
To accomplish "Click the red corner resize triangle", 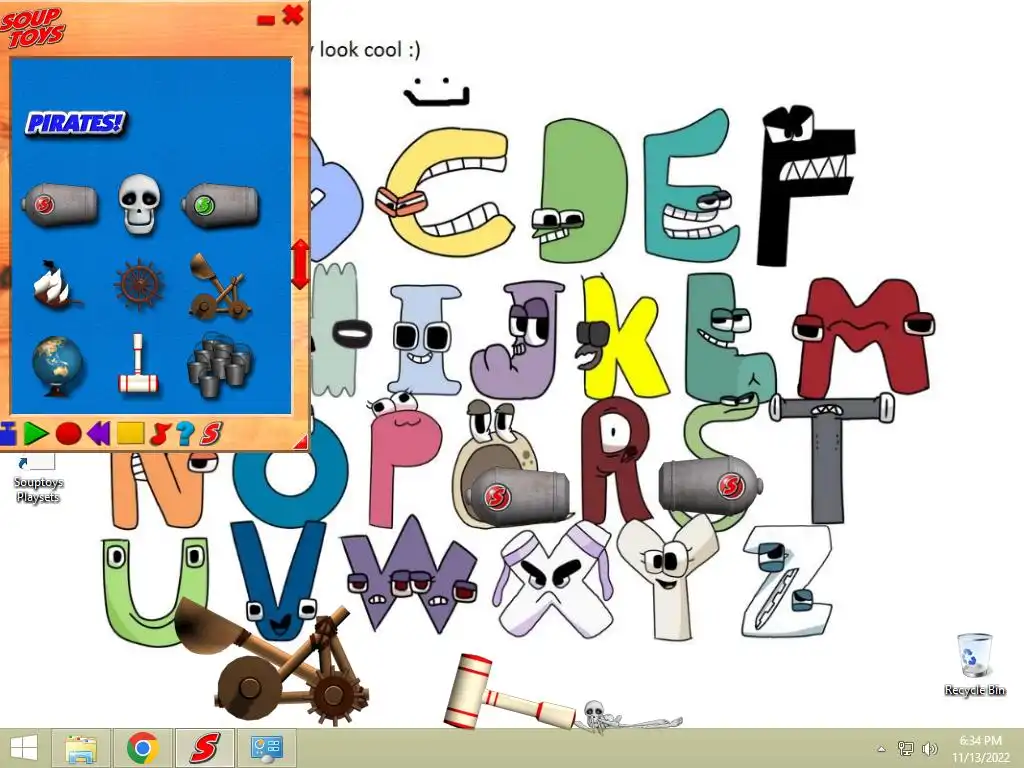I will [301, 443].
